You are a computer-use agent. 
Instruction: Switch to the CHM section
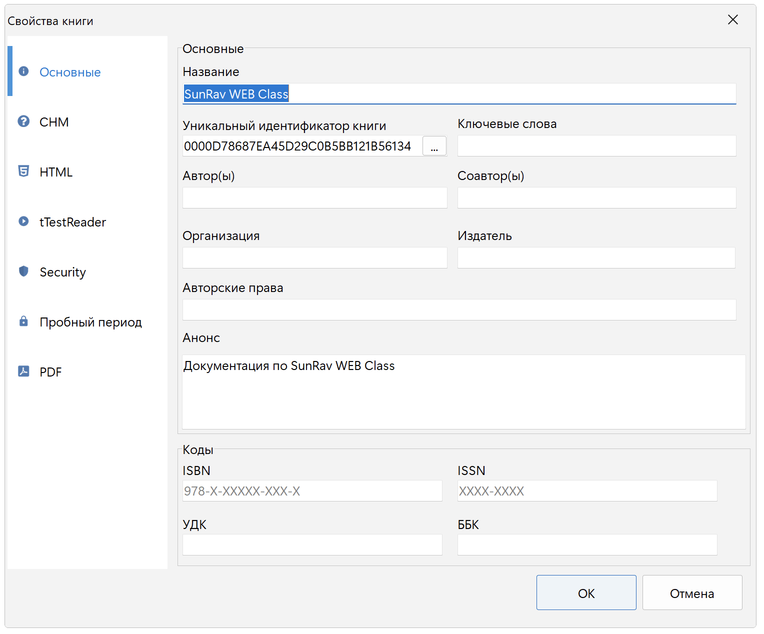click(x=88, y=122)
